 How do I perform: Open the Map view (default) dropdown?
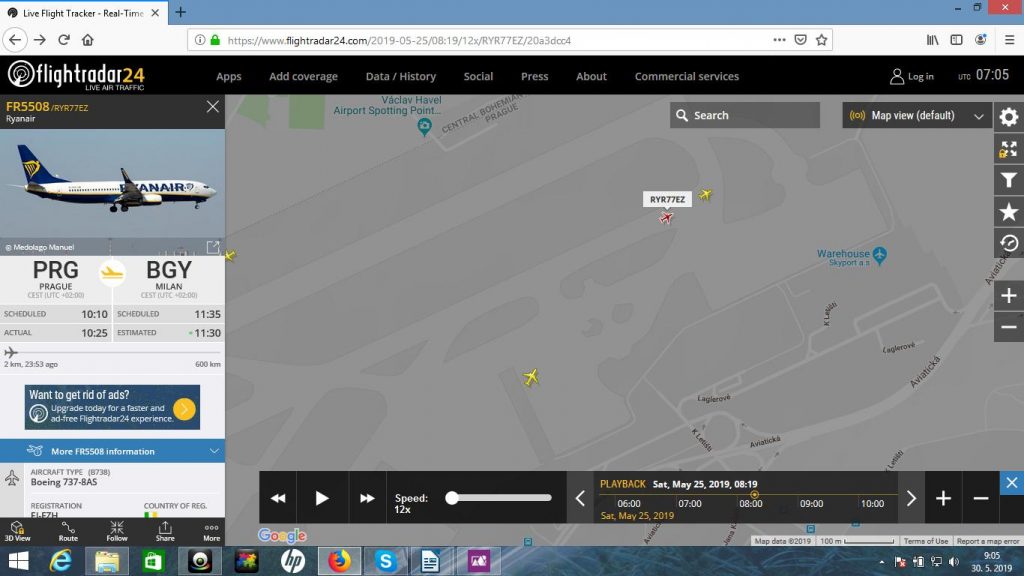coord(917,115)
